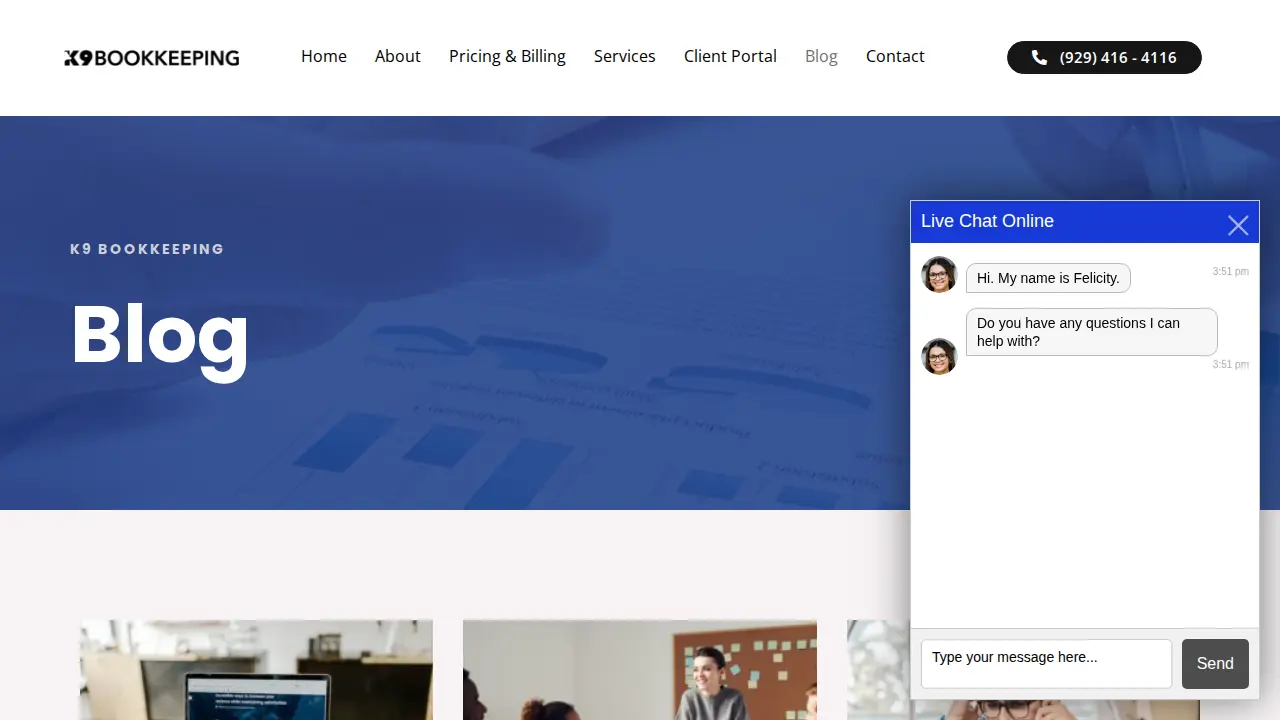
Task: Call the (929) 416 - 4116 button
Action: (1104, 57)
